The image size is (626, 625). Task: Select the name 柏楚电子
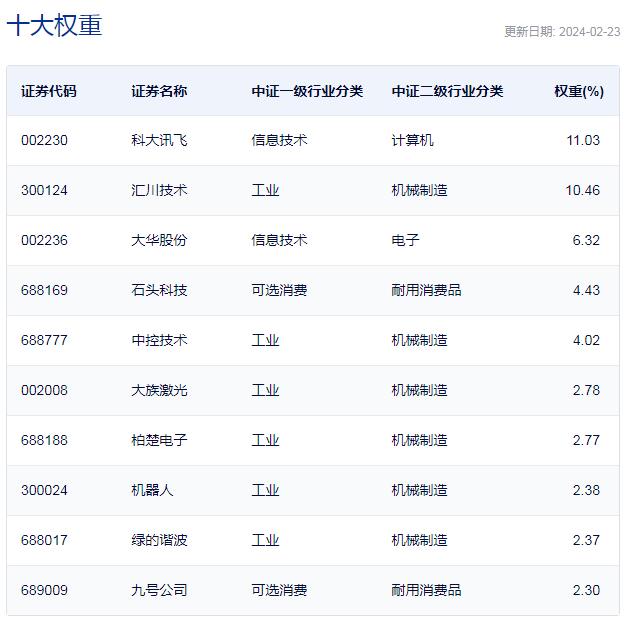[x=159, y=440]
